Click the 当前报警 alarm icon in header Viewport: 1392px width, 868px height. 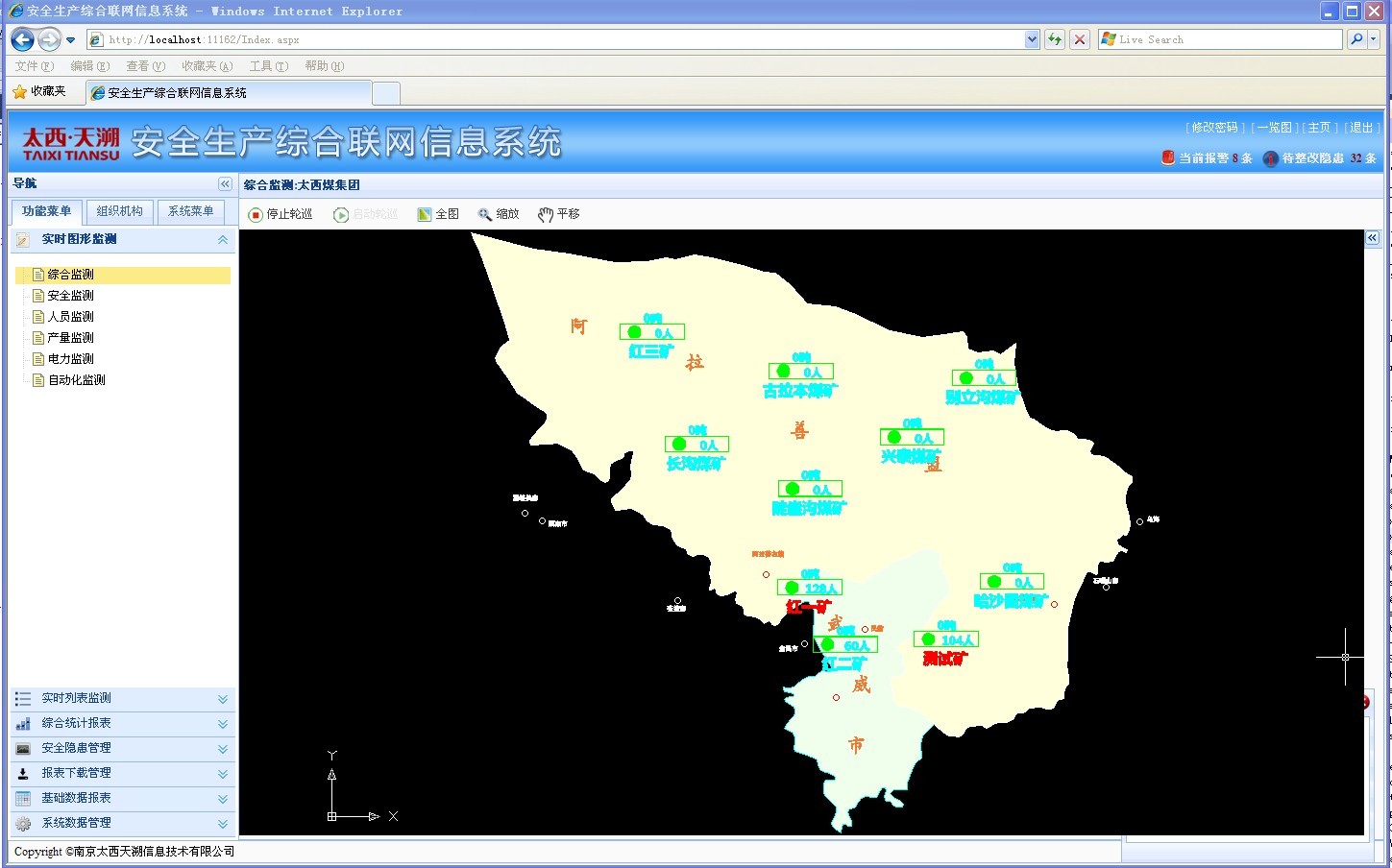click(x=1168, y=158)
